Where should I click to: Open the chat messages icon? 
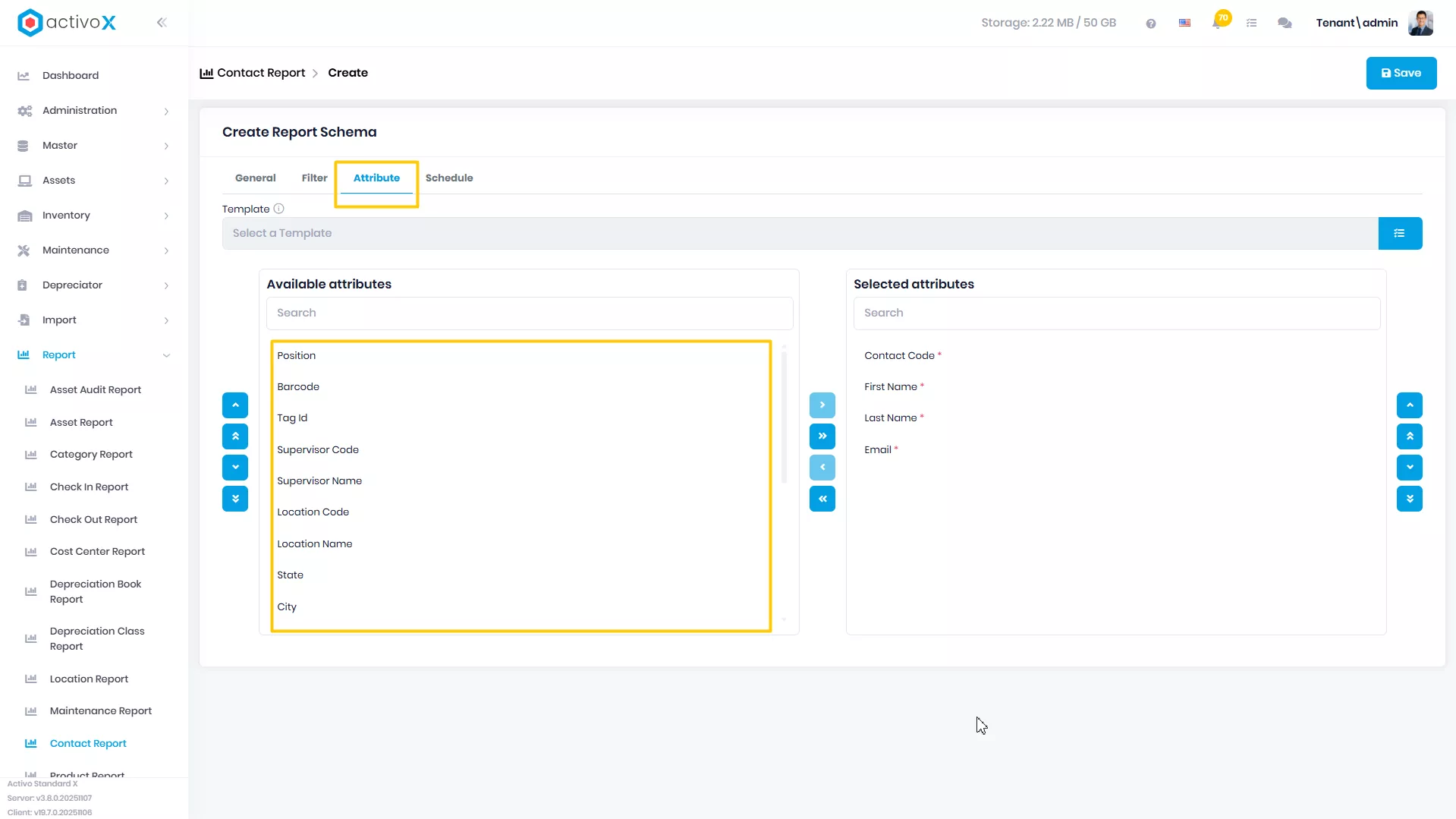pos(1285,24)
